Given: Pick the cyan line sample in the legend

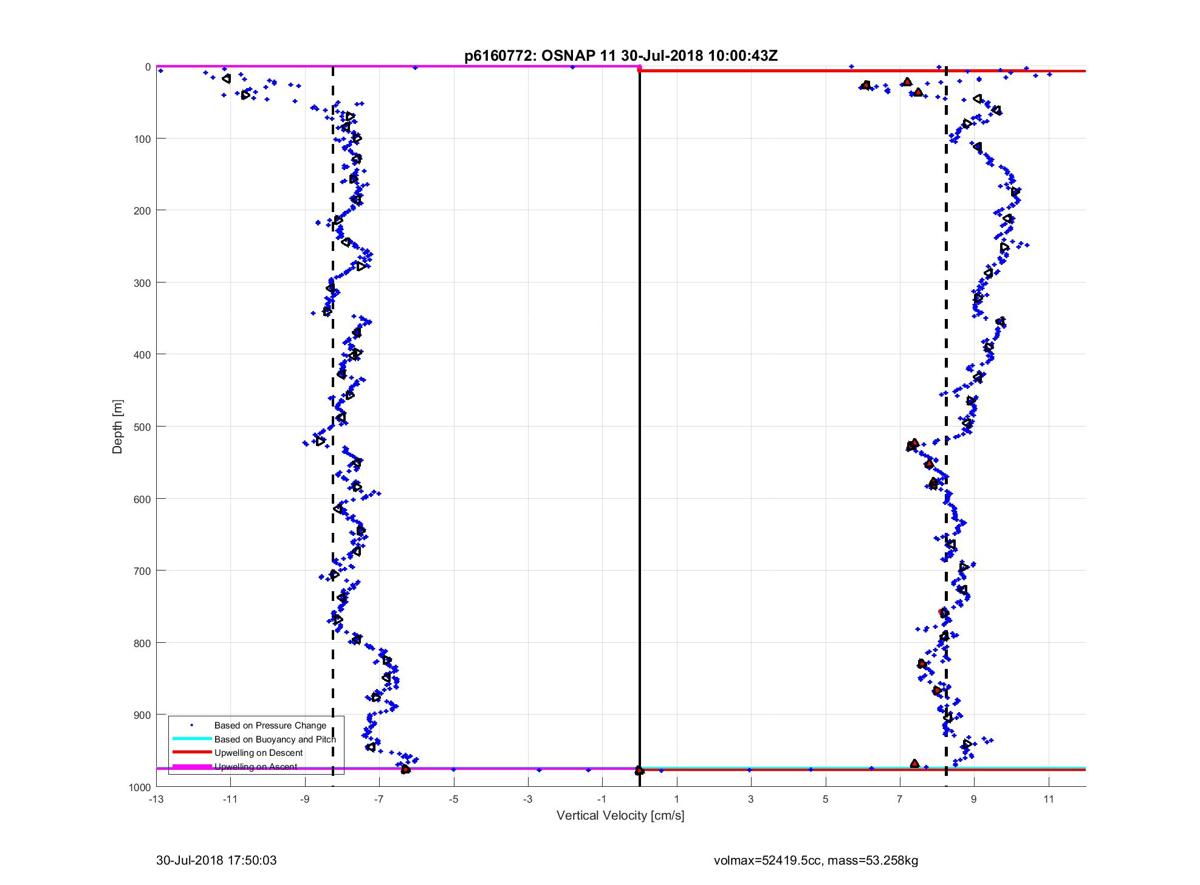Looking at the screenshot, I should (x=191, y=738).
